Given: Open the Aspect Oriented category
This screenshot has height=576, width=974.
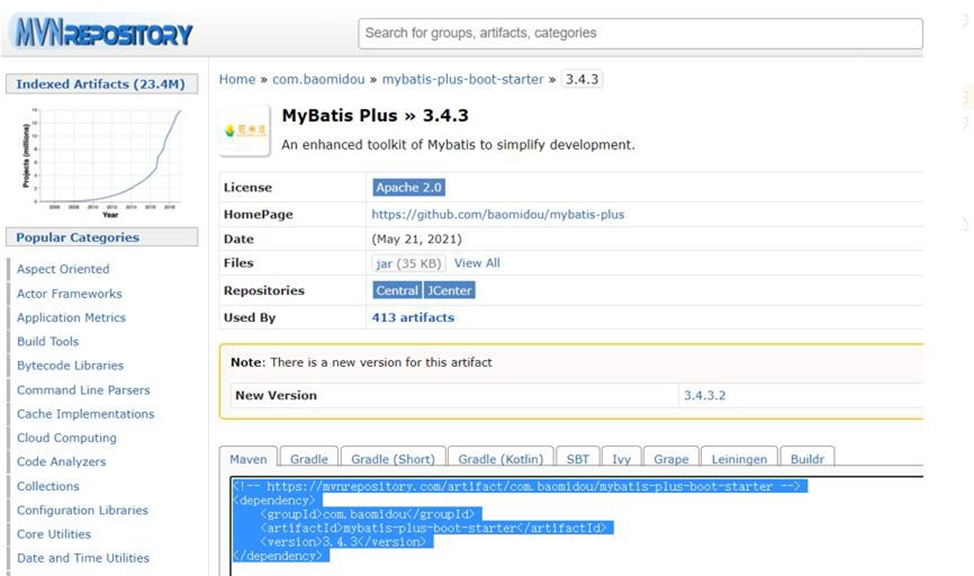Looking at the screenshot, I should click(63, 269).
